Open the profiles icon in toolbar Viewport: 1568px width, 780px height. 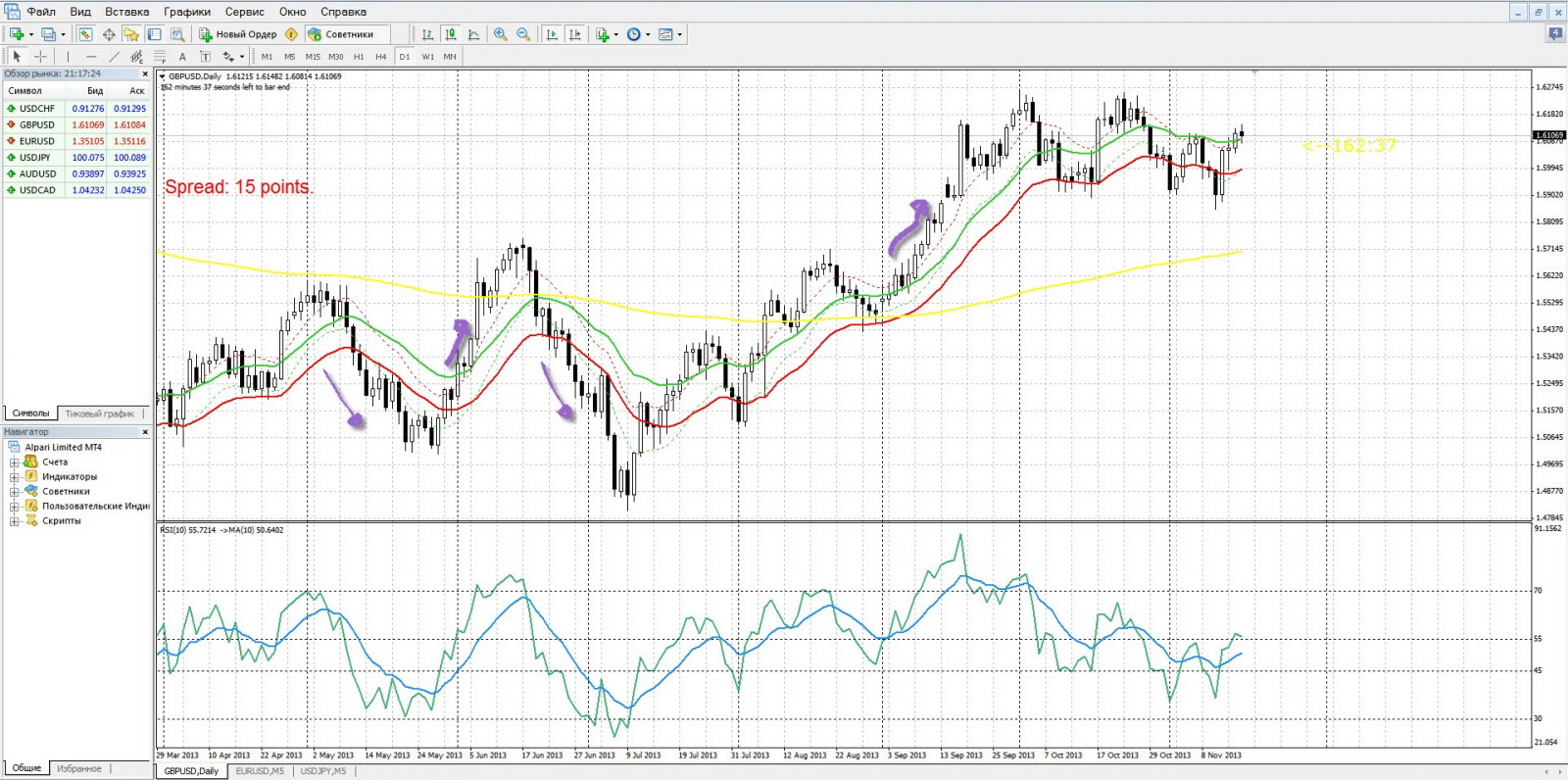coord(48,34)
